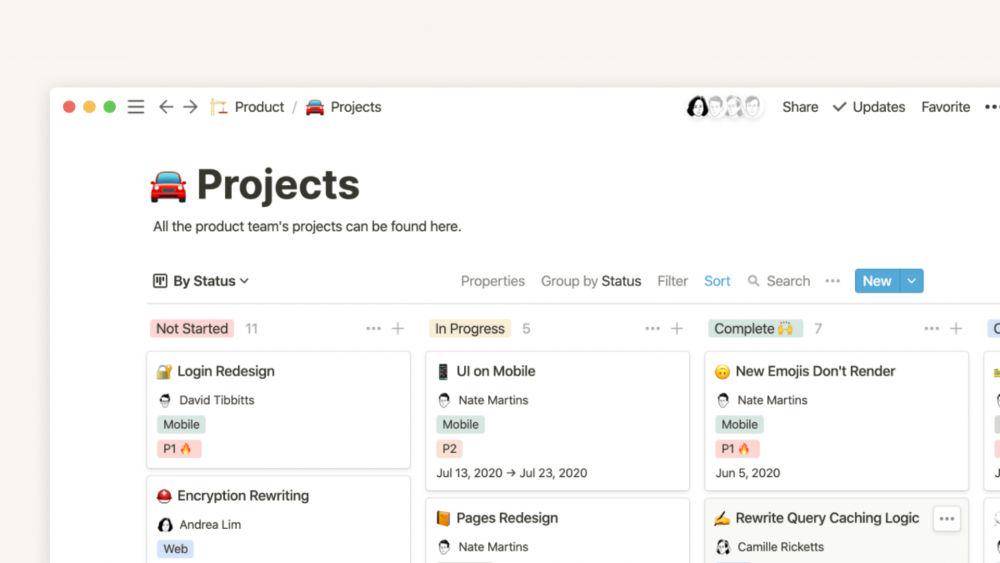Click the board view icon beside By Status
The width and height of the screenshot is (1000, 563).
160,281
